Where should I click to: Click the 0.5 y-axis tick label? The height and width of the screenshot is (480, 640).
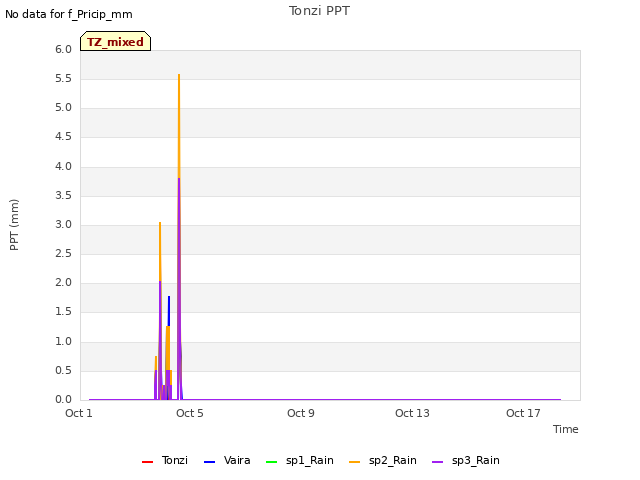coord(63,370)
